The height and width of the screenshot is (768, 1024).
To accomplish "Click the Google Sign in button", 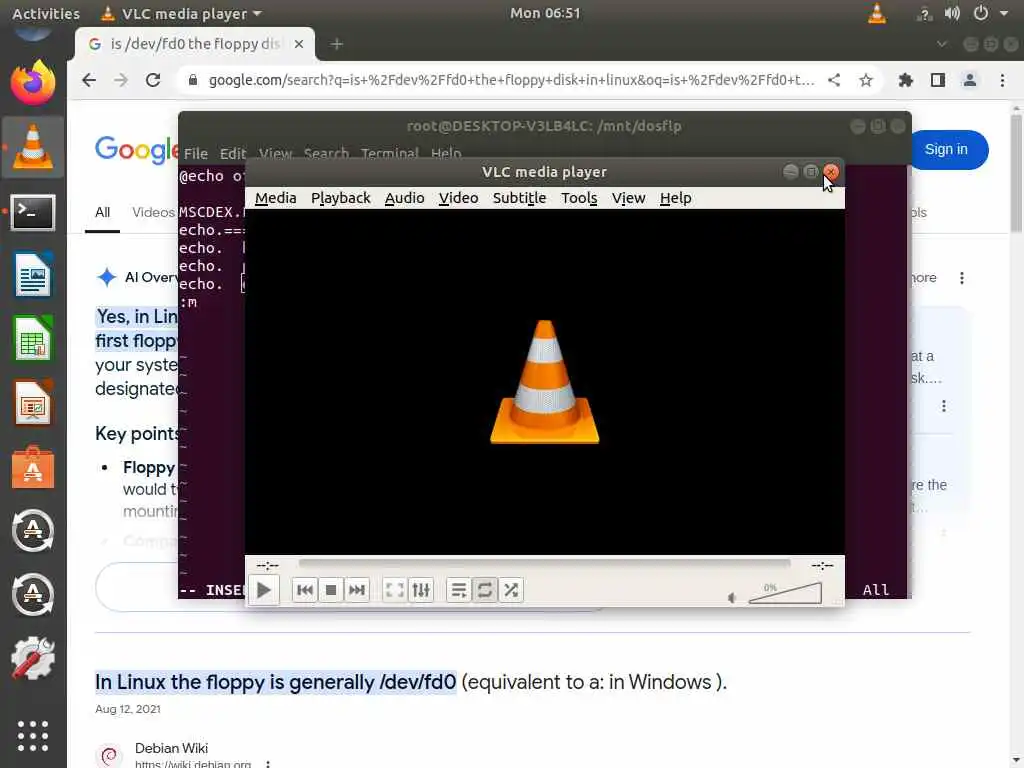I will [946, 150].
